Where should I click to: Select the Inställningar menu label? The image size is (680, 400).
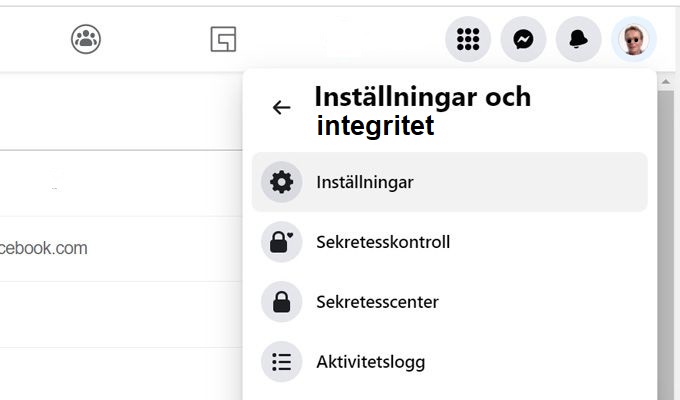(365, 182)
